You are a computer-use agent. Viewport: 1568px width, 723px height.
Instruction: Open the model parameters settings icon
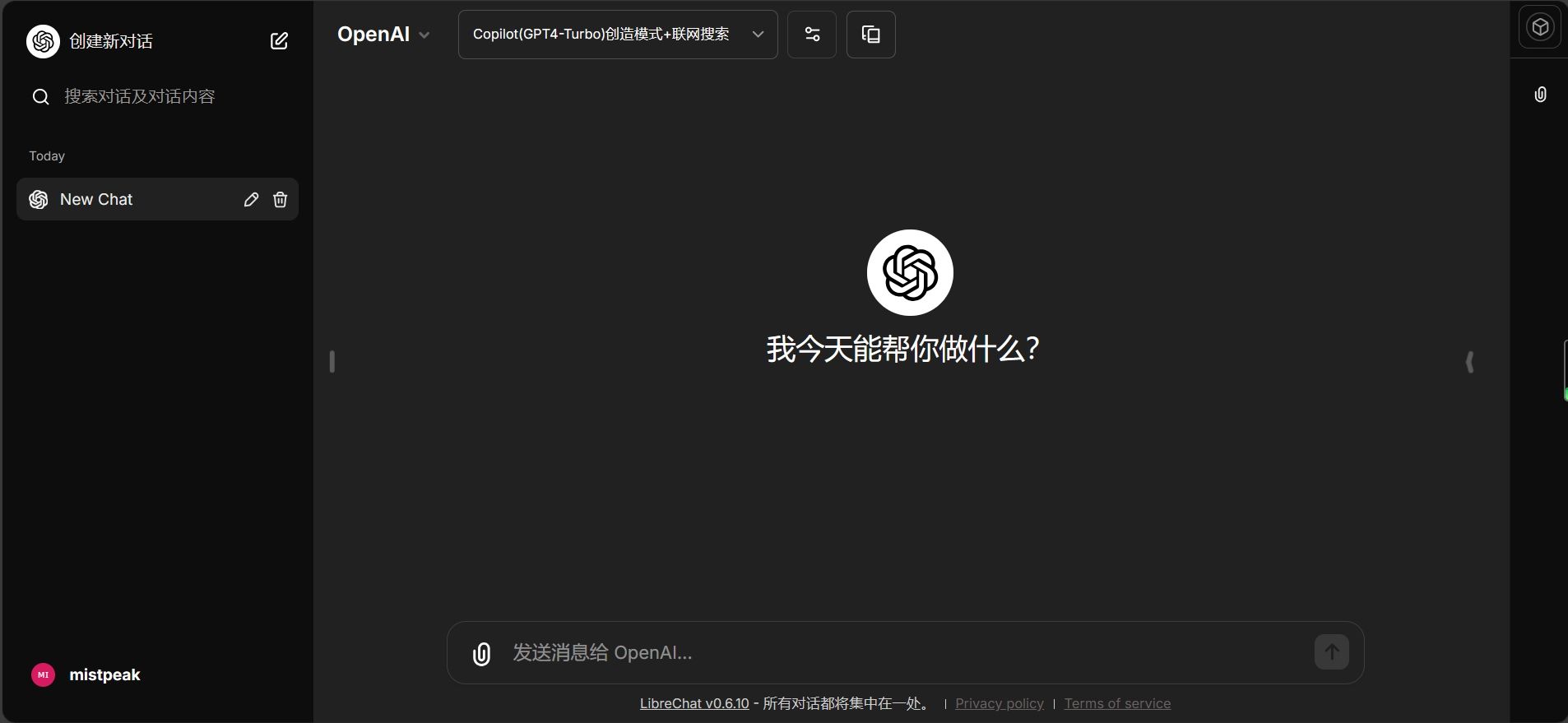pos(811,35)
